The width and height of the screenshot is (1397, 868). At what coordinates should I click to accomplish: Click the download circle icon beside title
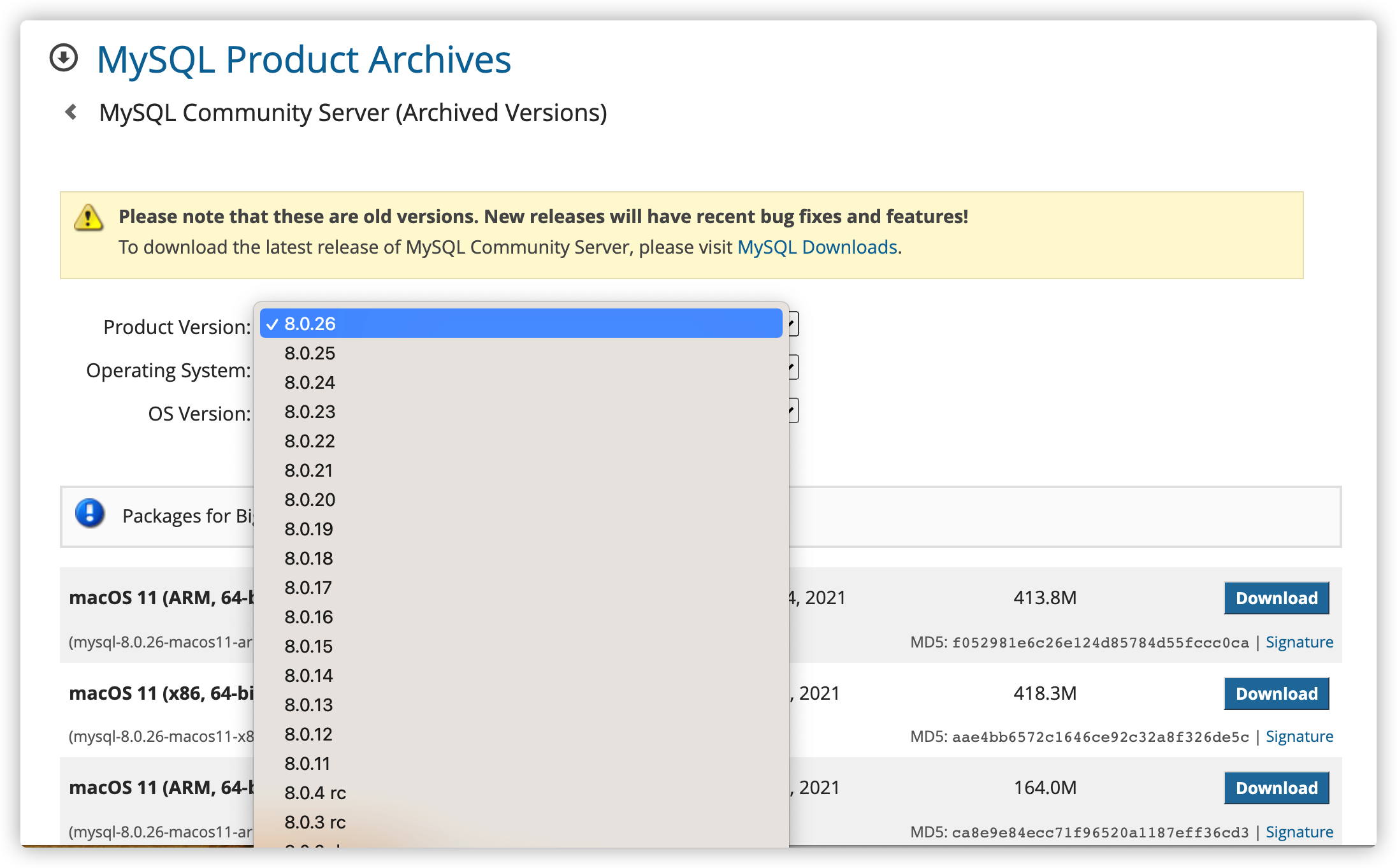click(64, 58)
